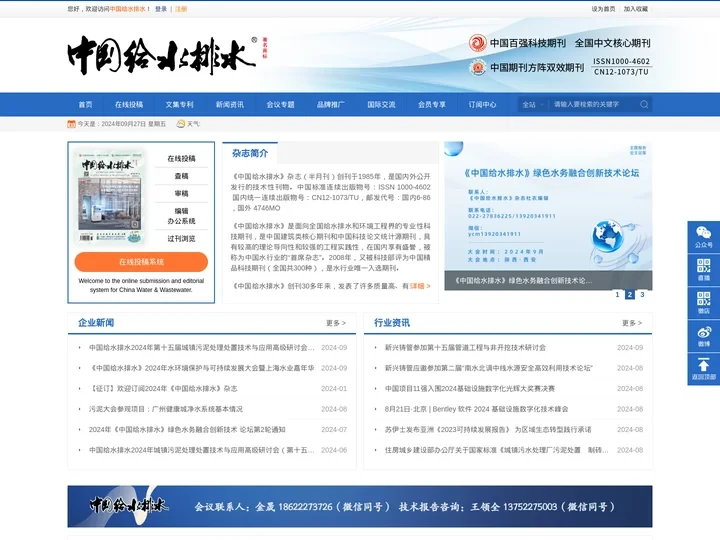Image resolution: width=720 pixels, height=540 pixels.
Task: Click the 微店 QR code sidebar icon
Action: [x=703, y=303]
